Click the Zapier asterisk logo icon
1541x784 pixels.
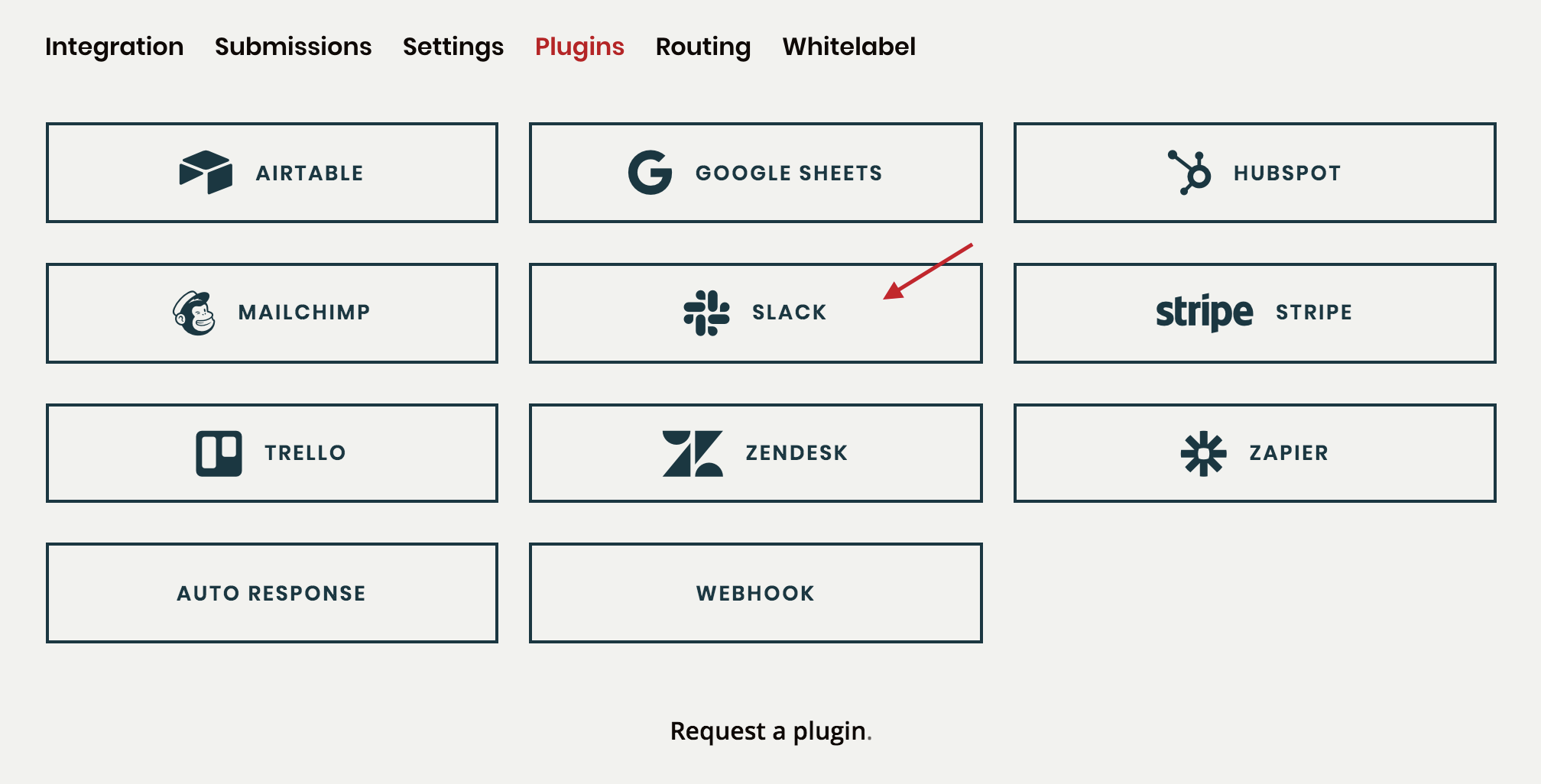[x=1203, y=453]
